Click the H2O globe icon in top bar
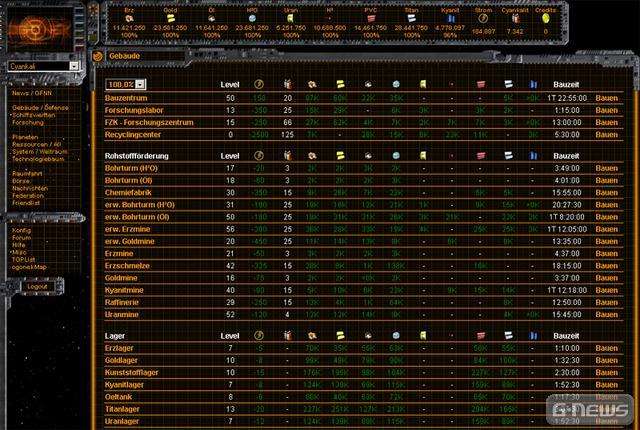The image size is (640, 430). point(252,18)
